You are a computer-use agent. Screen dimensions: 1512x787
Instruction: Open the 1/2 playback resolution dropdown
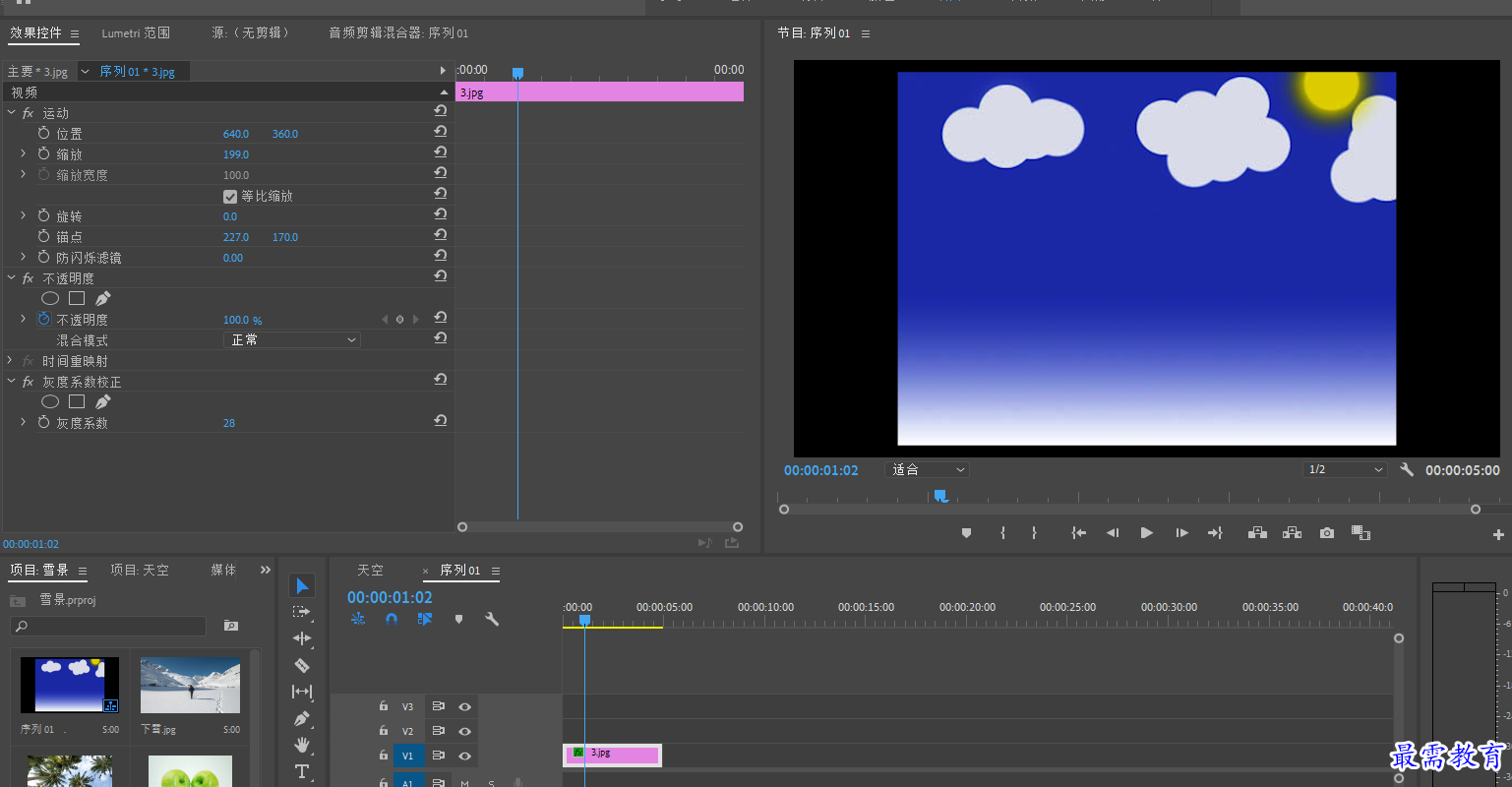click(x=1345, y=469)
